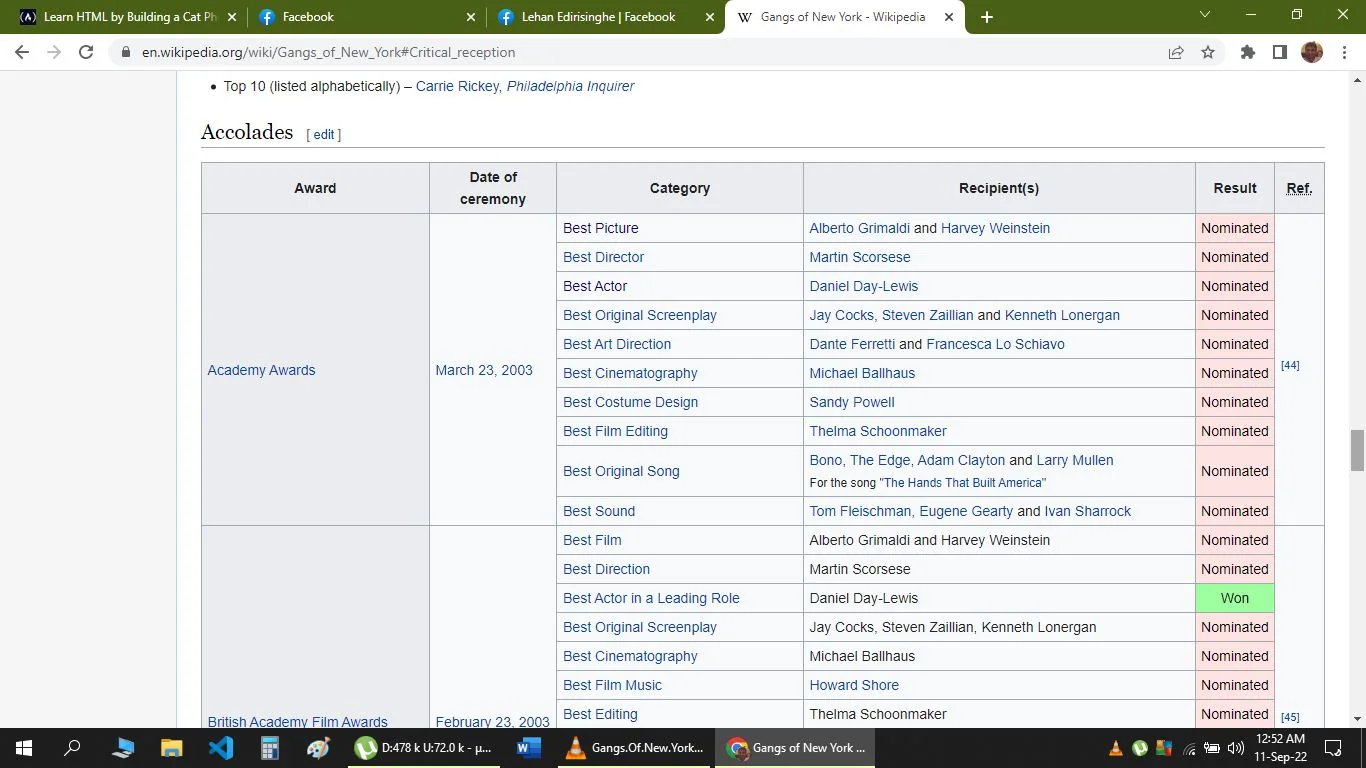Click the Recipient(s) column header
The image size is (1366, 768).
[999, 188]
